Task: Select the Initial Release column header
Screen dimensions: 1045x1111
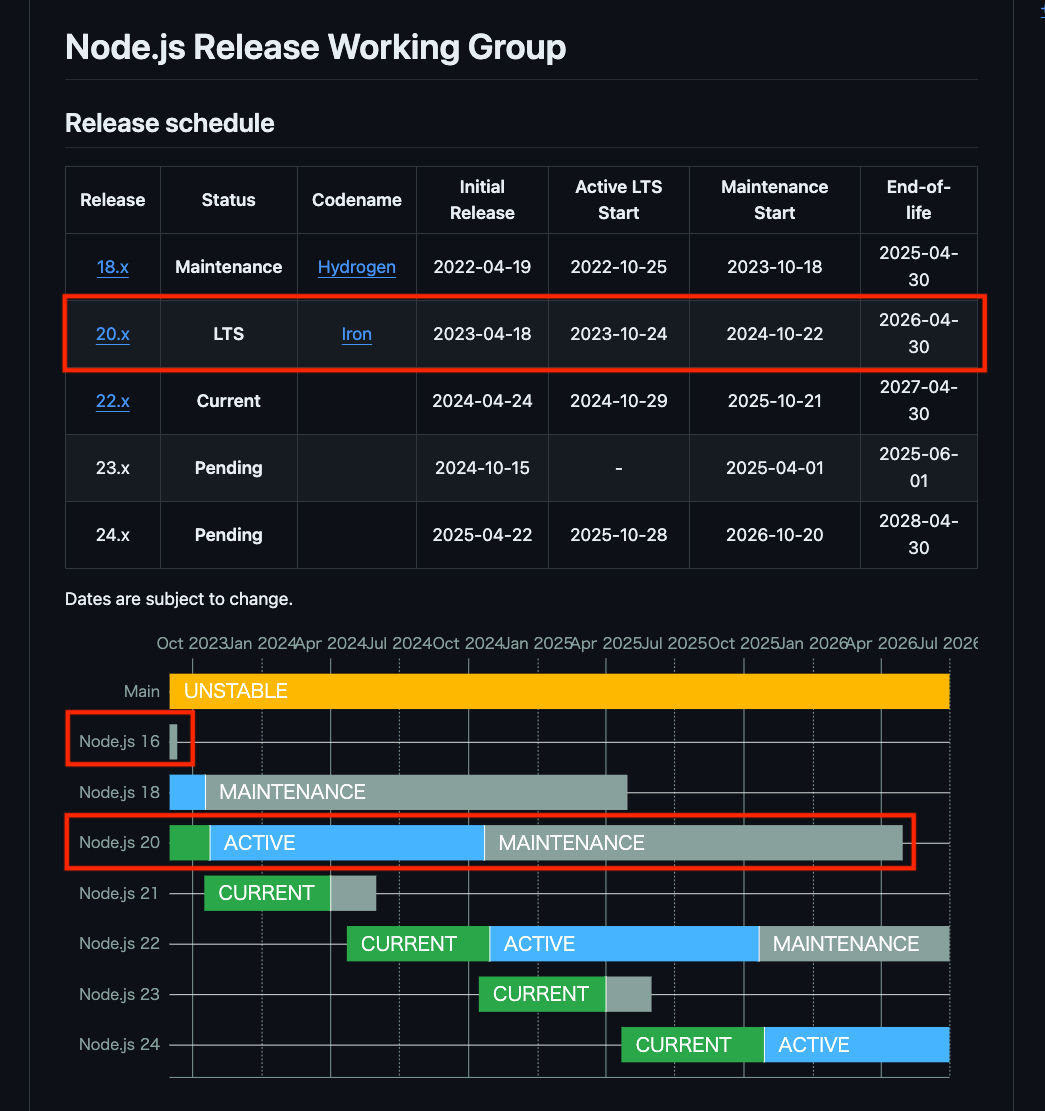Action: click(x=482, y=200)
